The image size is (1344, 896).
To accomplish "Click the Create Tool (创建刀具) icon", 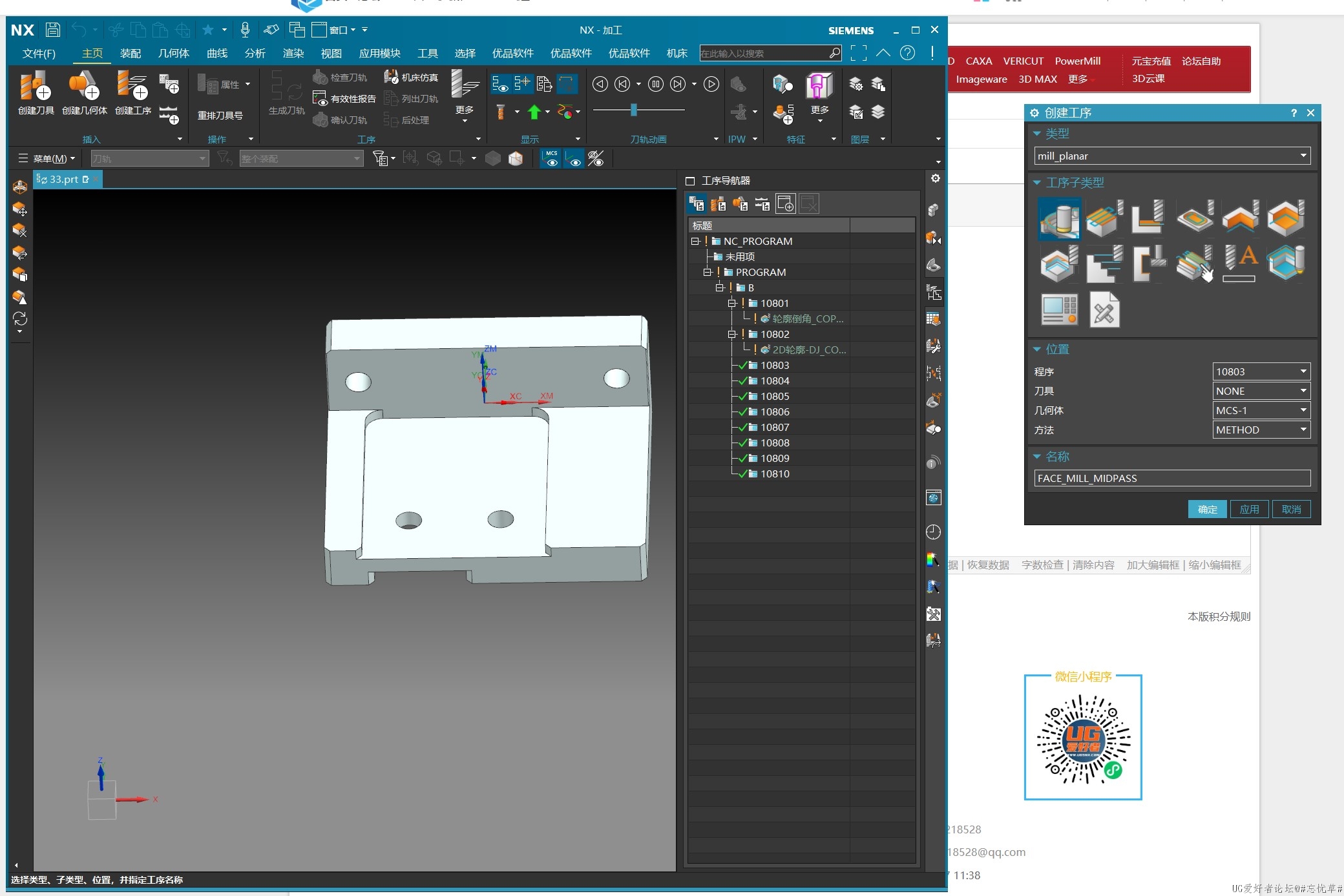I will pos(36,94).
